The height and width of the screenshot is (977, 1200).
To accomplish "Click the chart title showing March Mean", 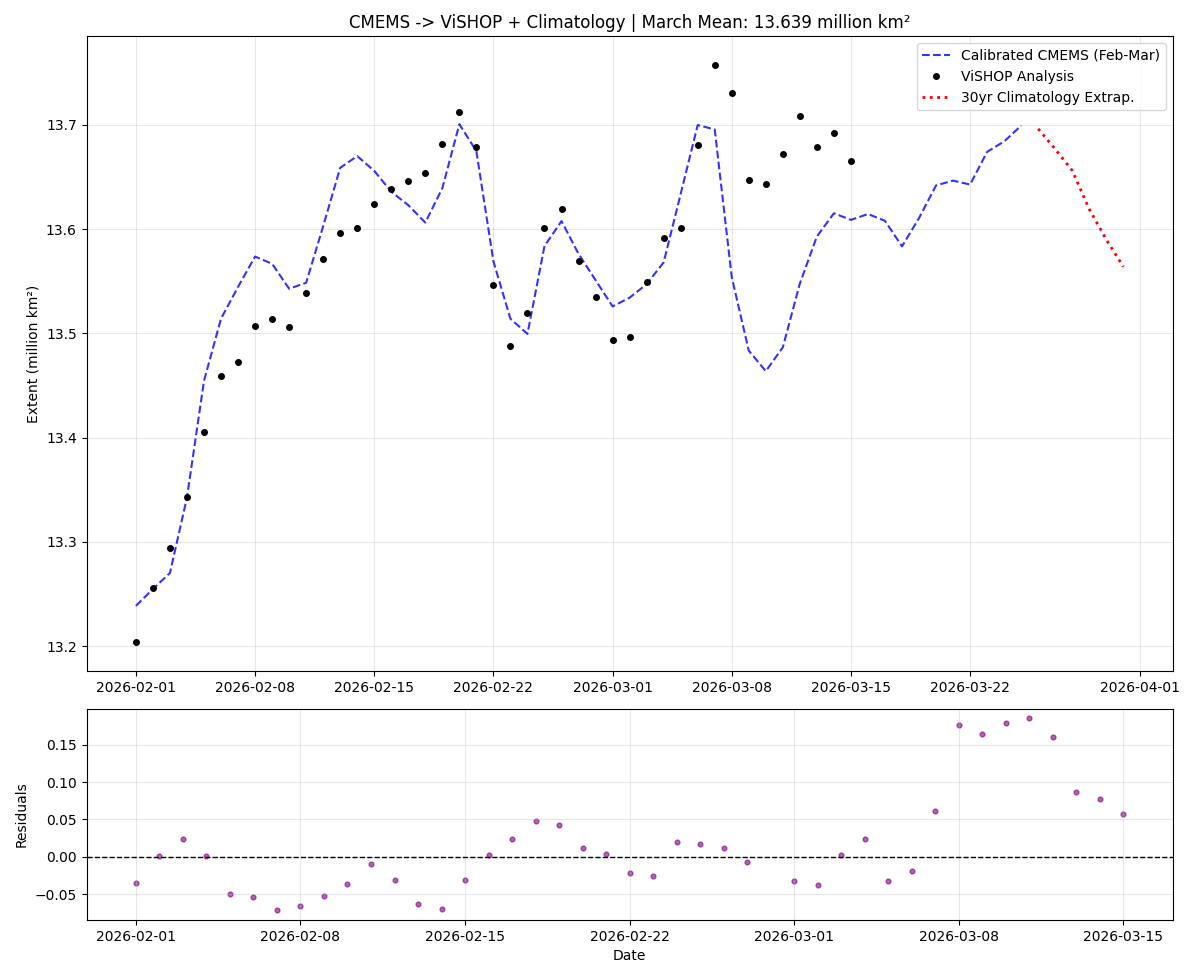I will pos(629,22).
